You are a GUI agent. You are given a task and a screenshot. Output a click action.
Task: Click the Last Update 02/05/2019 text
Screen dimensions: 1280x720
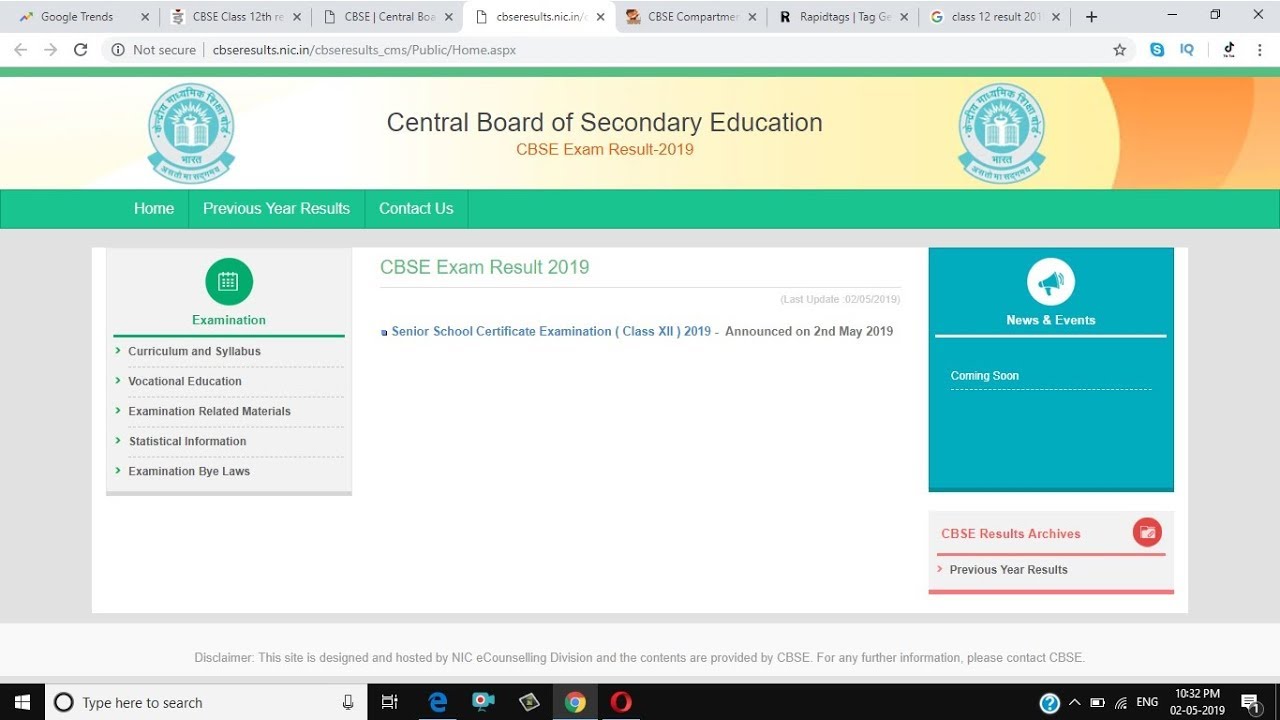click(840, 300)
